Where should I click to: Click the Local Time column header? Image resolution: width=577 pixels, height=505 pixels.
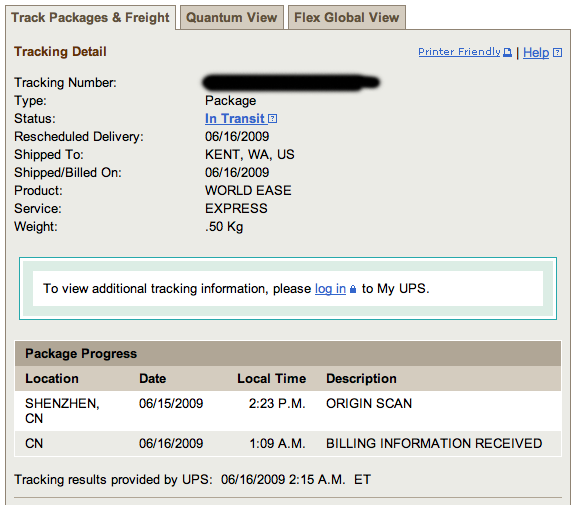[x=272, y=378]
